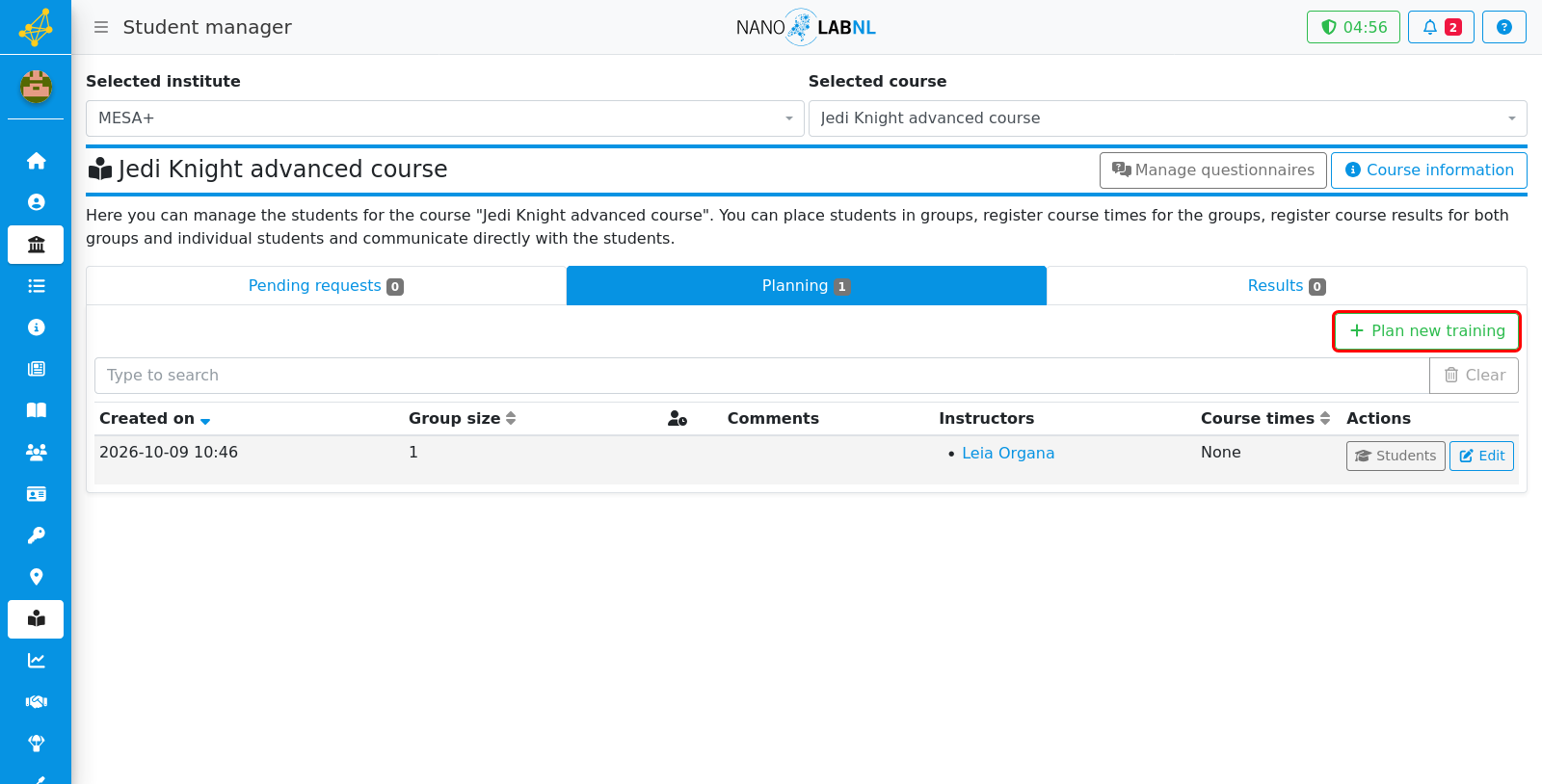The height and width of the screenshot is (784, 1542).
Task: Sort by Course times column
Action: (x=1265, y=418)
